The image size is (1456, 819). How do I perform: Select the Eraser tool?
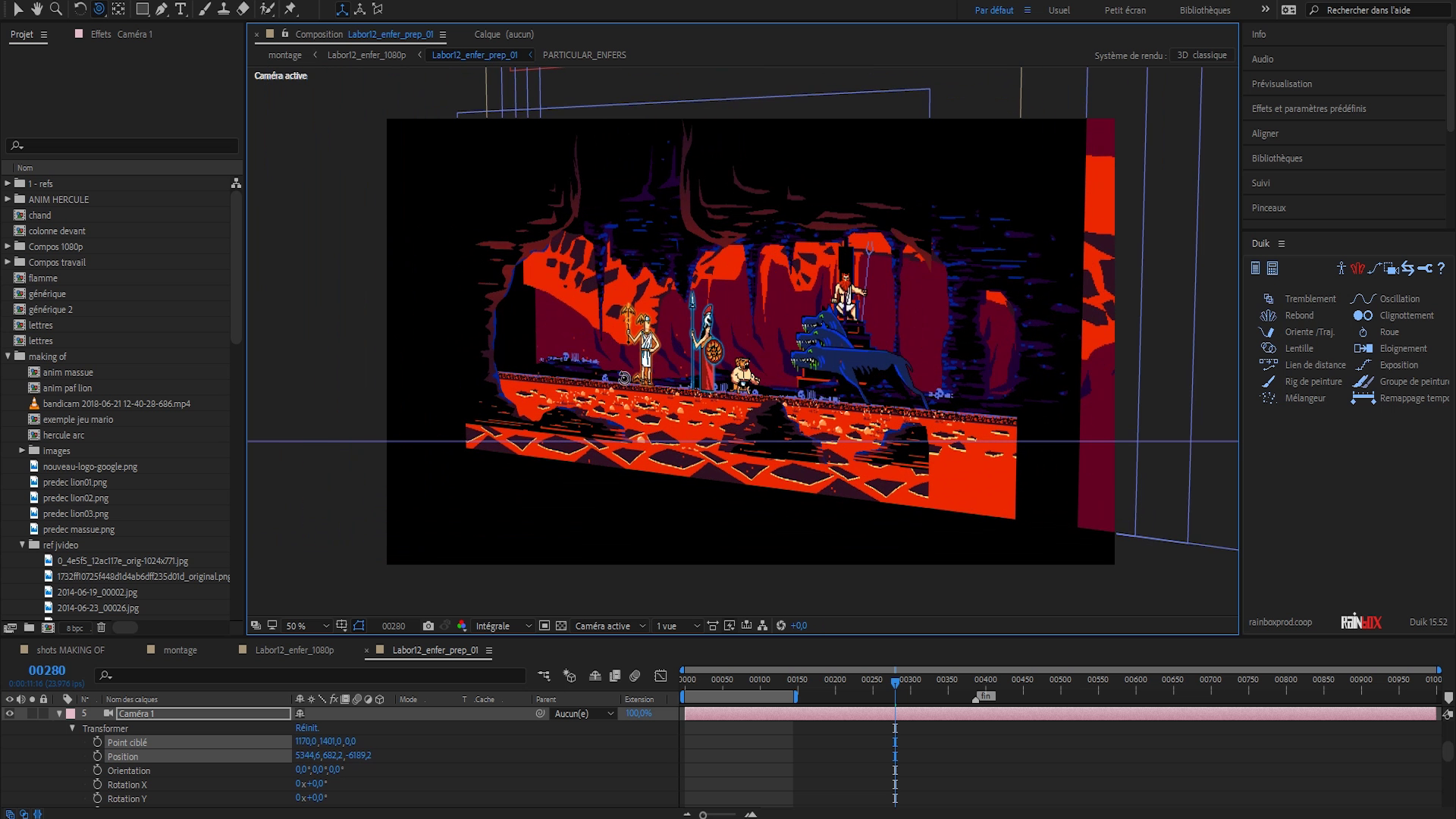pyautogui.click(x=243, y=9)
